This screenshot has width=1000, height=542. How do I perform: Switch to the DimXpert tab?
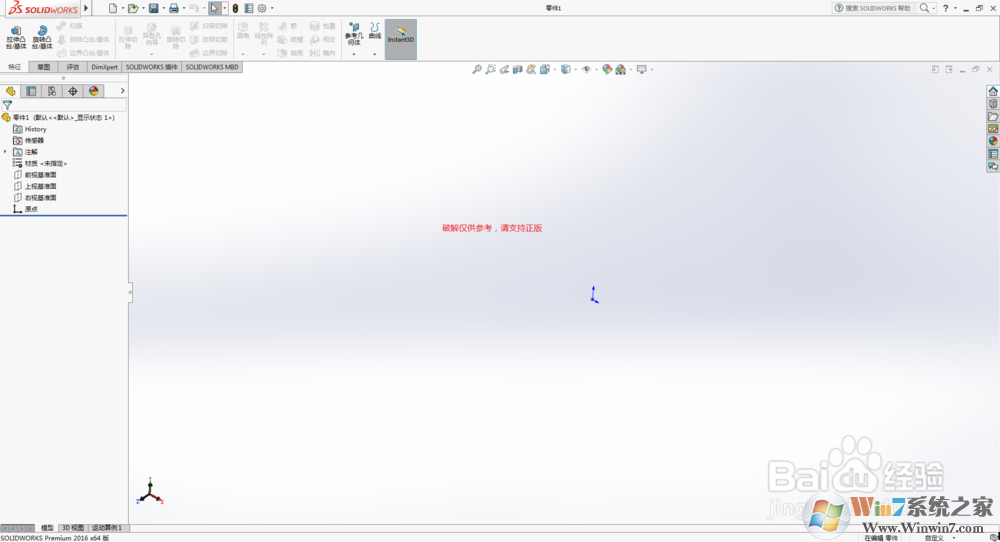pos(105,67)
